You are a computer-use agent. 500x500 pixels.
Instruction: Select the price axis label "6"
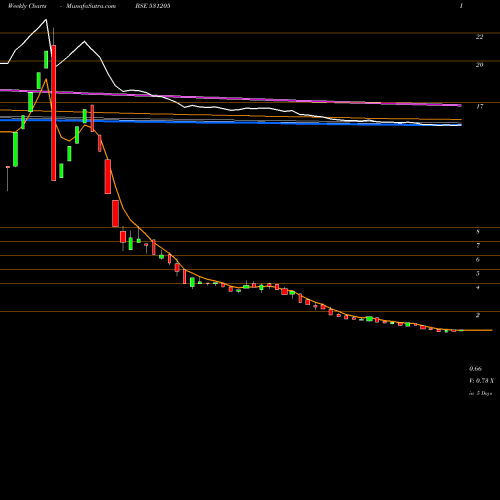click(x=478, y=260)
